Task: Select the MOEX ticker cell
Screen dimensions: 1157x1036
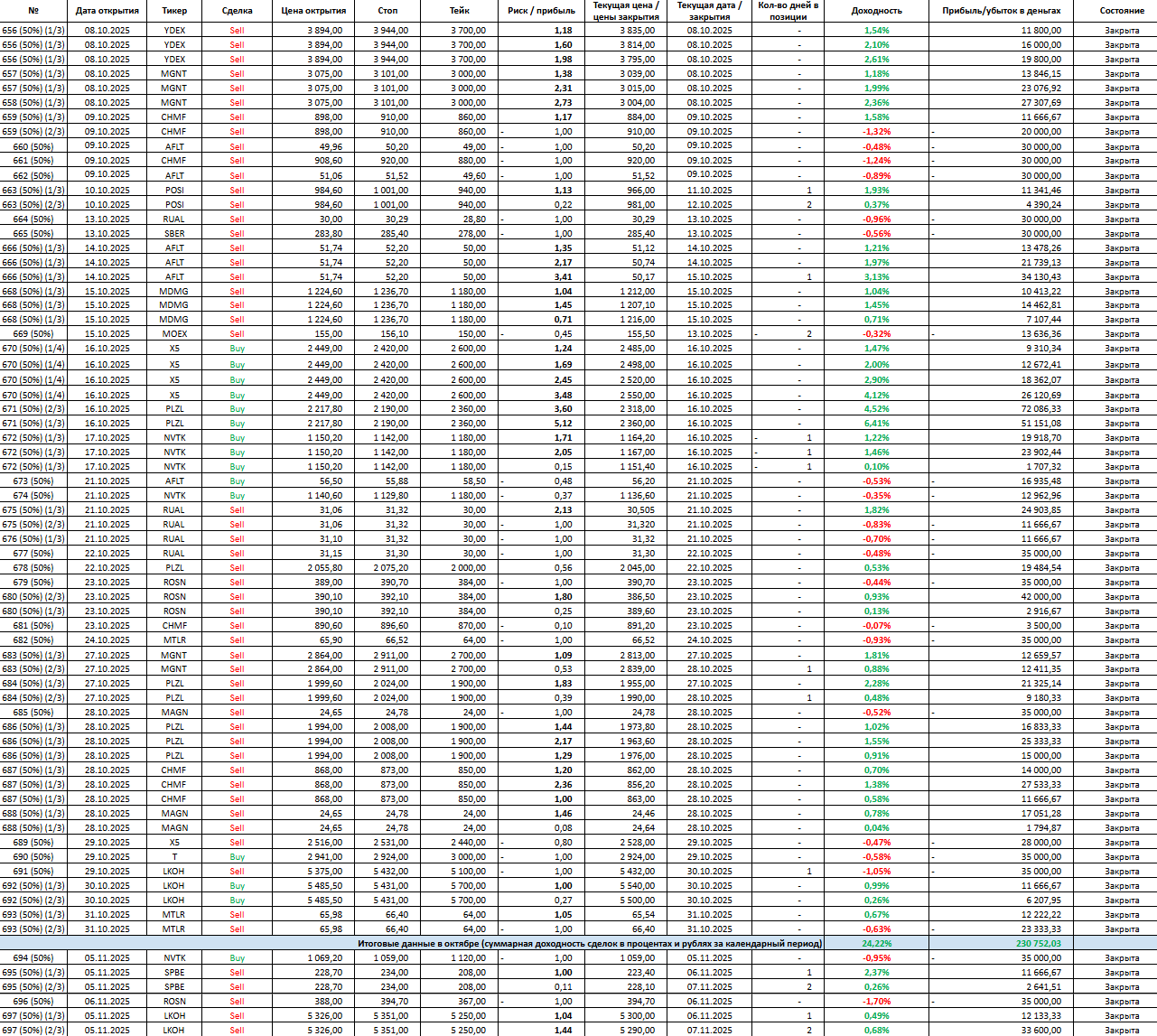Action: 174,334
